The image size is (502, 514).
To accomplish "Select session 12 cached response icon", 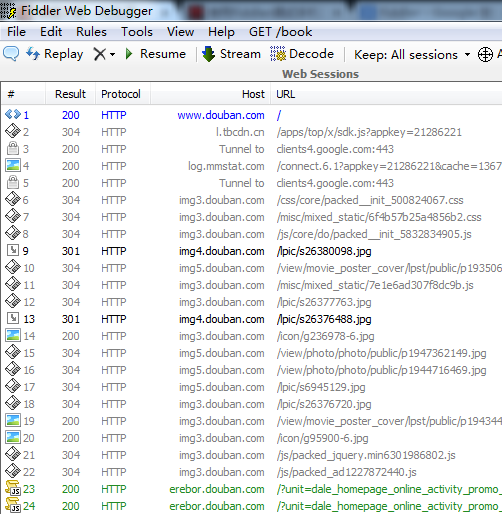I will pyautogui.click(x=13, y=302).
